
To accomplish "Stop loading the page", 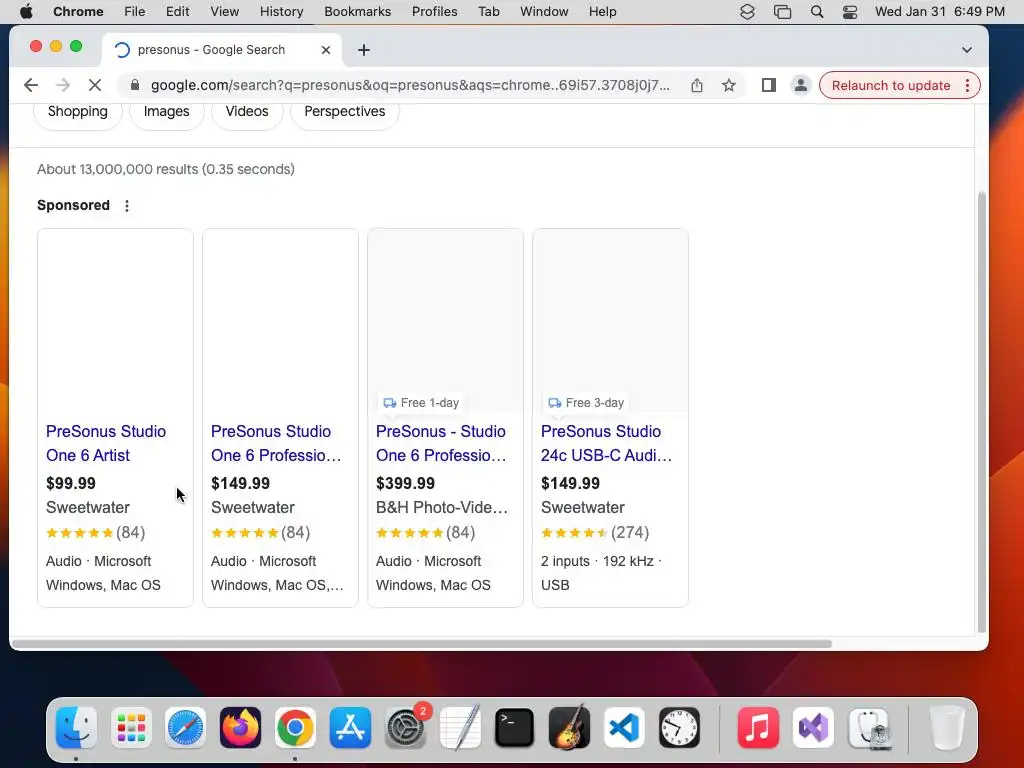I will click(95, 85).
